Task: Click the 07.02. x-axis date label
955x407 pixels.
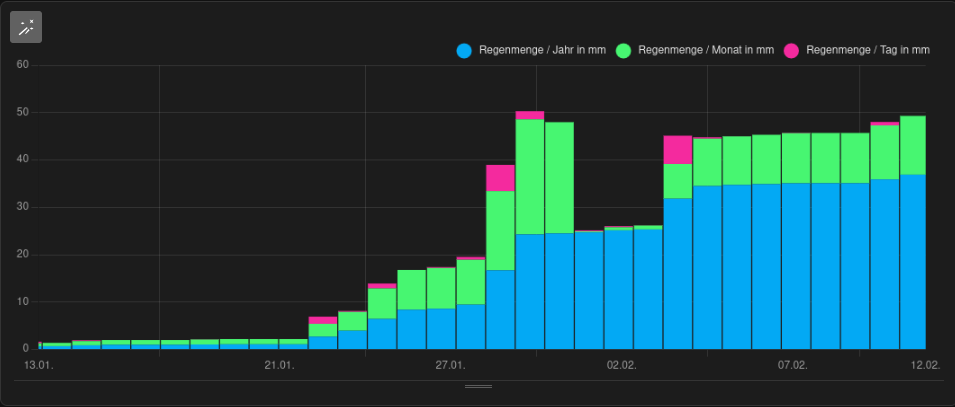Action: [792, 366]
